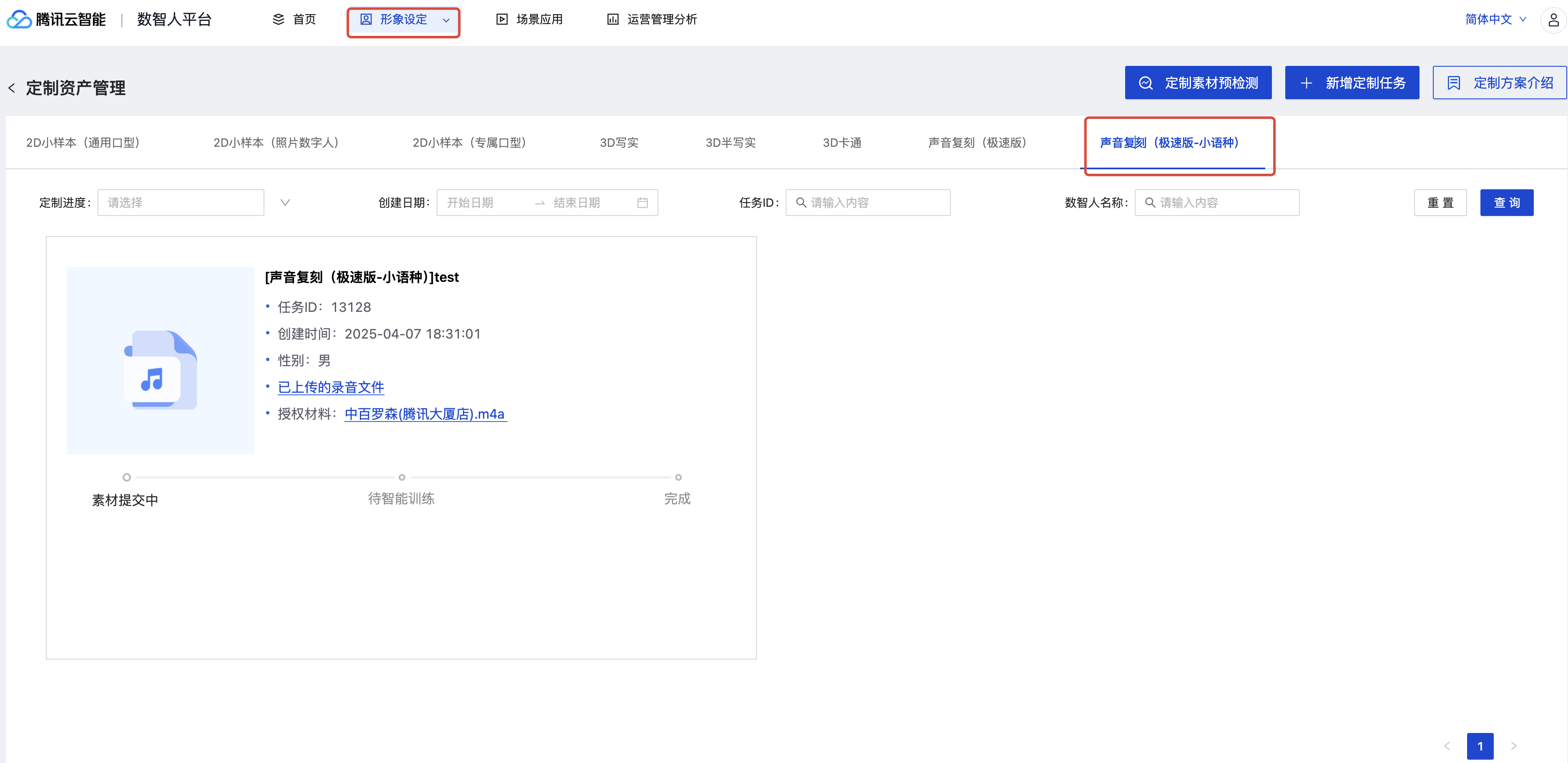This screenshot has width=1568, height=763.
Task: Click next page arrow in pagination
Action: pyautogui.click(x=1513, y=746)
